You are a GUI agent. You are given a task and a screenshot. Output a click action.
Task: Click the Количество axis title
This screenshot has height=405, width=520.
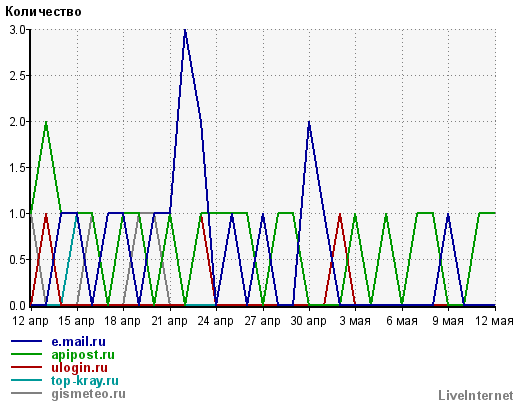43,12
